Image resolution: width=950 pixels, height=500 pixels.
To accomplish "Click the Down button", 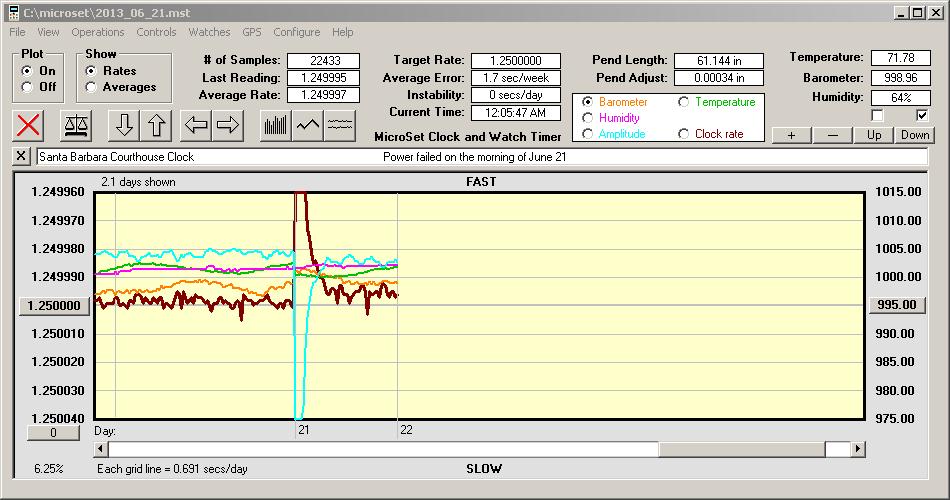I will point(915,135).
